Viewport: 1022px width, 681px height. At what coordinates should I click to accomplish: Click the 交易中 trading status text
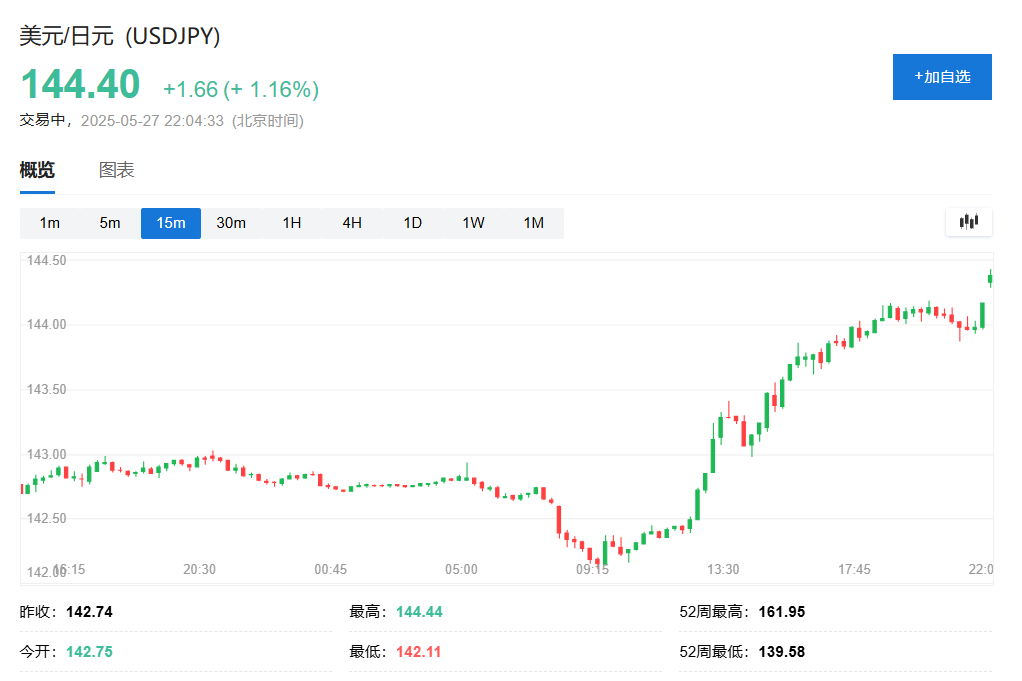(42, 120)
